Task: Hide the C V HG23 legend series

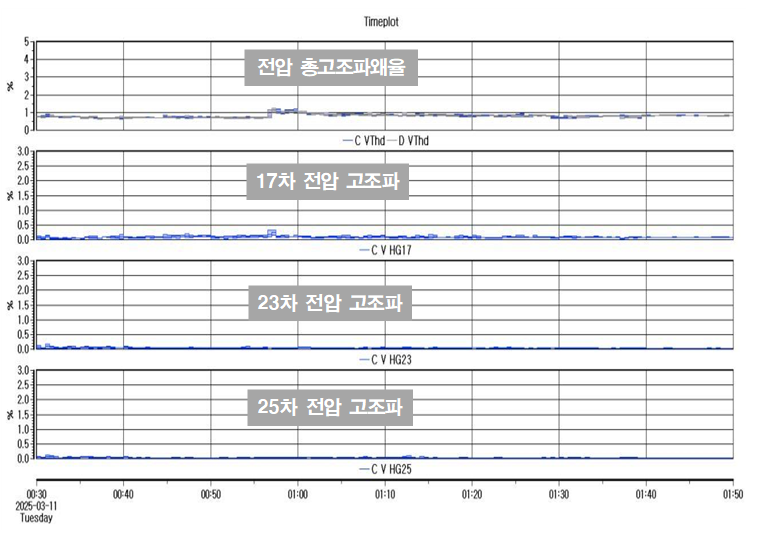Action: tap(384, 359)
